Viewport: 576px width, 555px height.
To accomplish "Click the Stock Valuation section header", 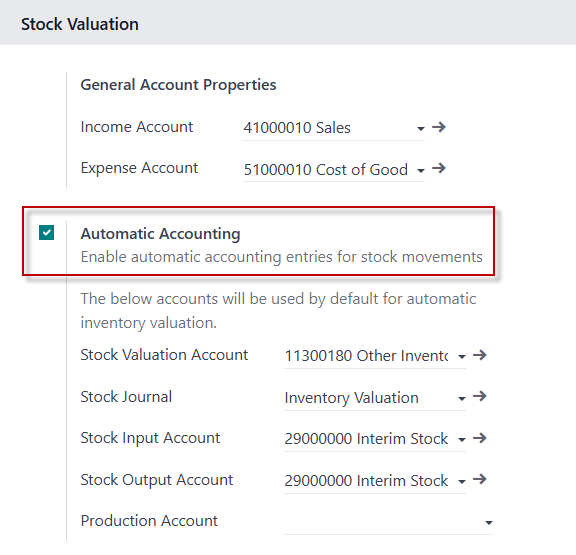I will [x=80, y=24].
